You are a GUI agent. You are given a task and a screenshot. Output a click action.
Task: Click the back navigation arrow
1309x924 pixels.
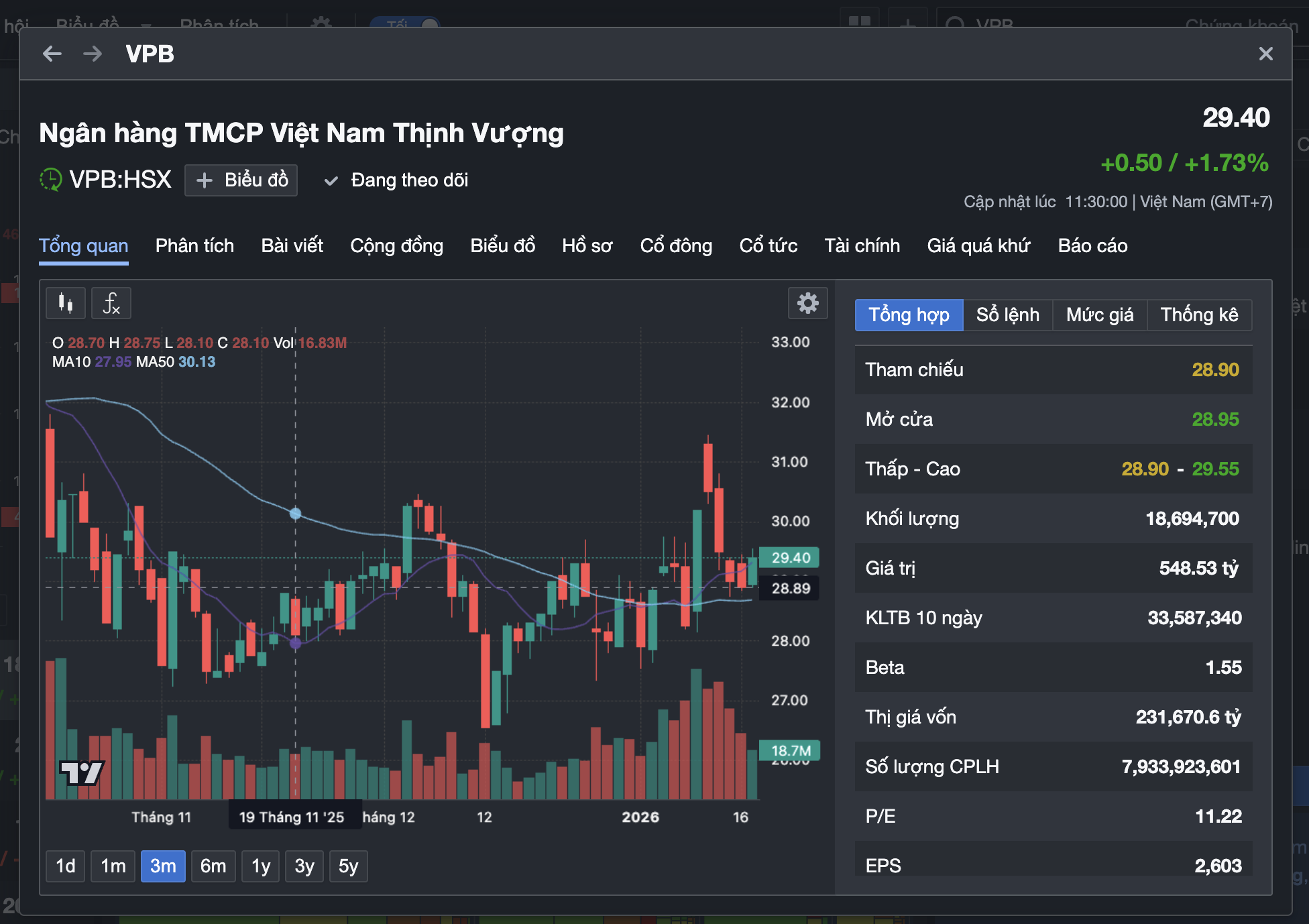[51, 54]
